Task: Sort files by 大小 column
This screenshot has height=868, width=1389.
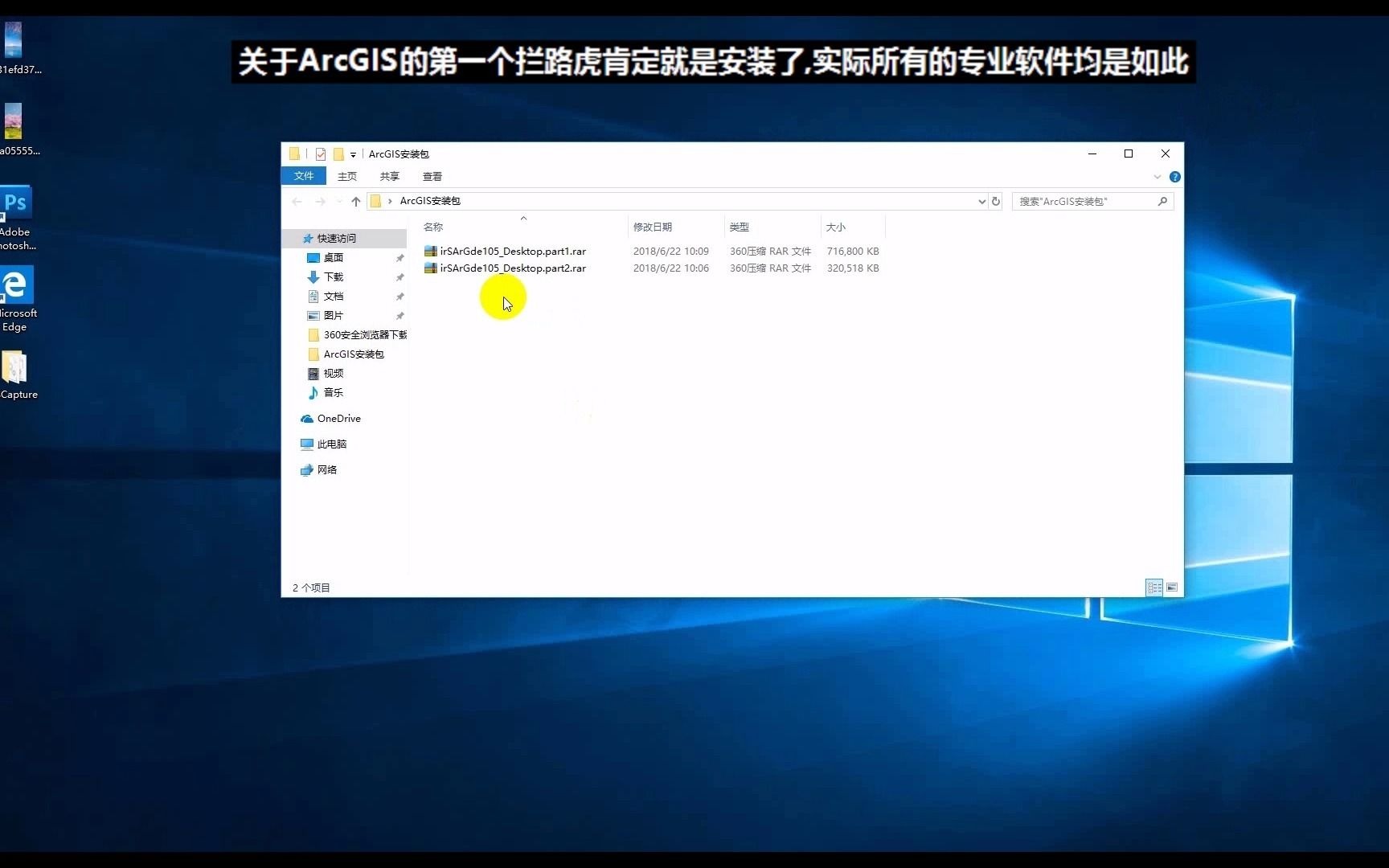Action: click(x=836, y=227)
